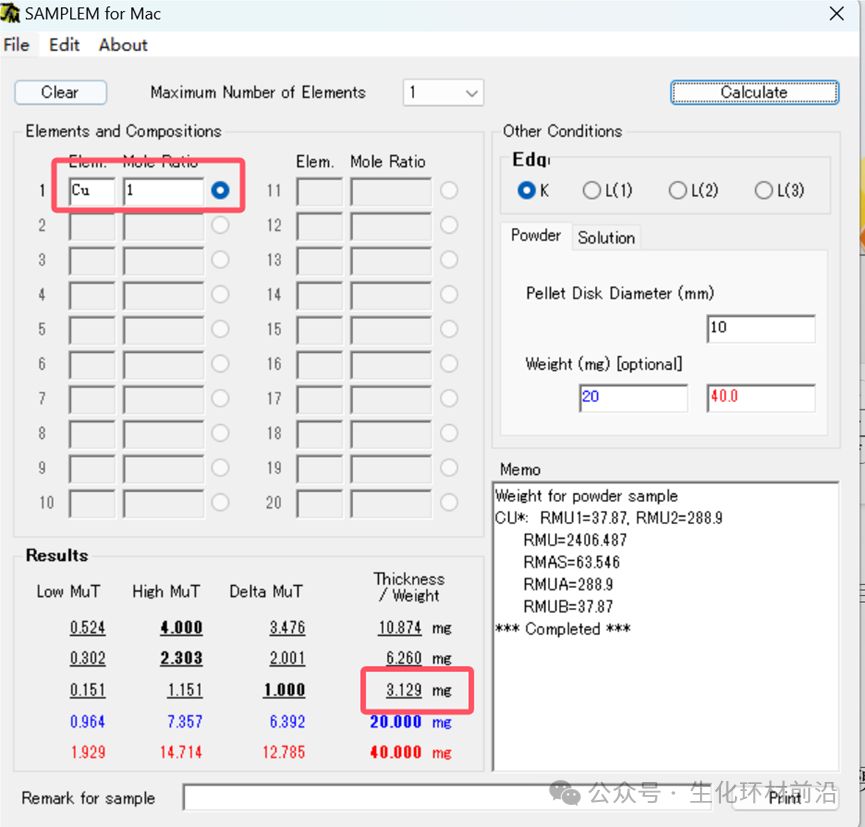
Task: Select the row 1 element radio button
Action: 220,190
